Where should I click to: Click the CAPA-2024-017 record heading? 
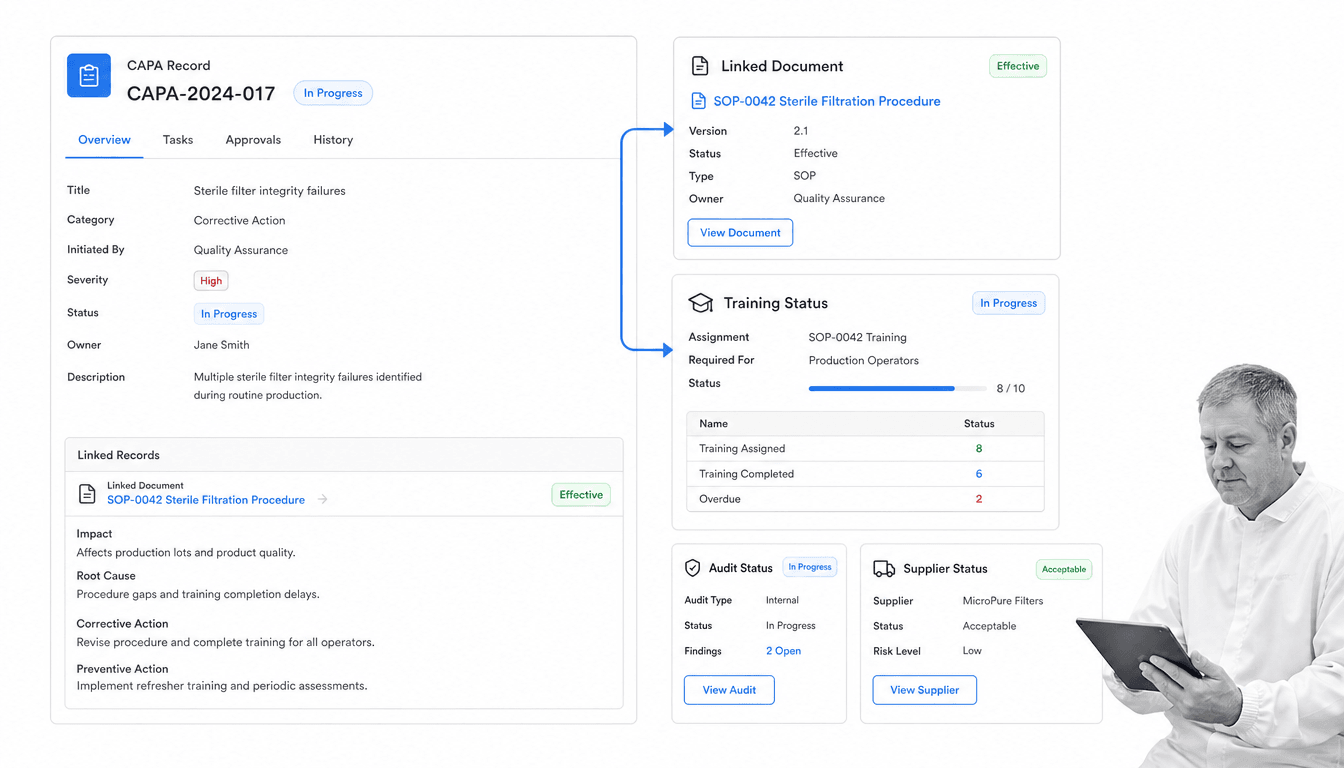point(201,94)
